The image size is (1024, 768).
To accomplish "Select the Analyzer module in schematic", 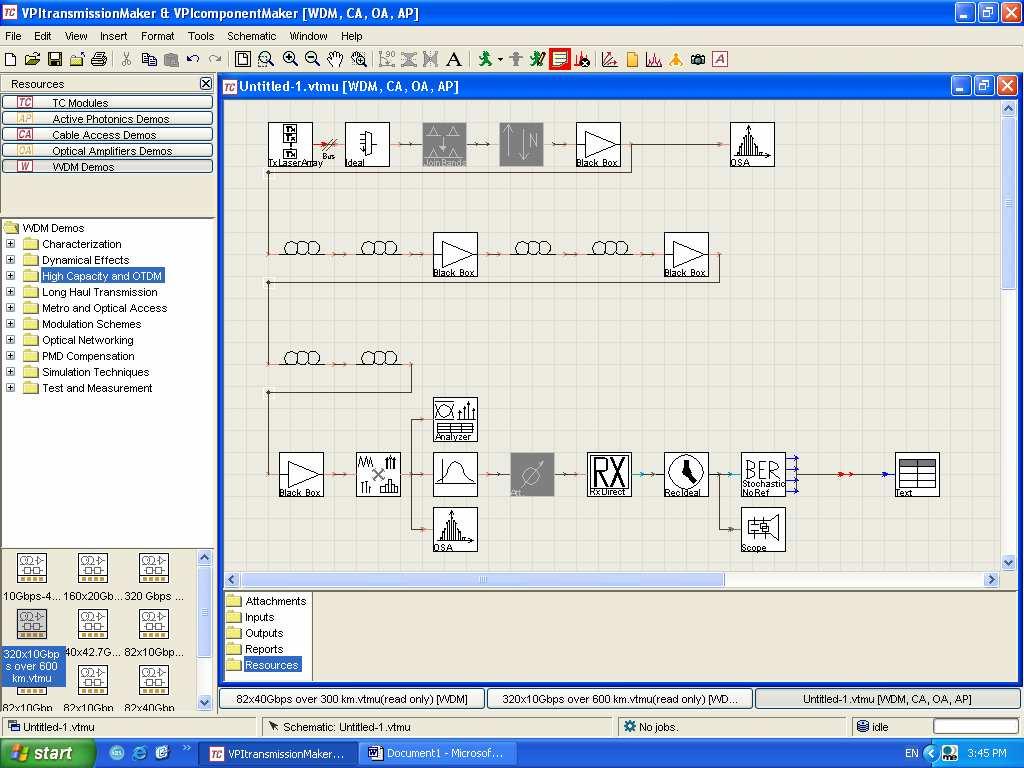I will coord(455,419).
